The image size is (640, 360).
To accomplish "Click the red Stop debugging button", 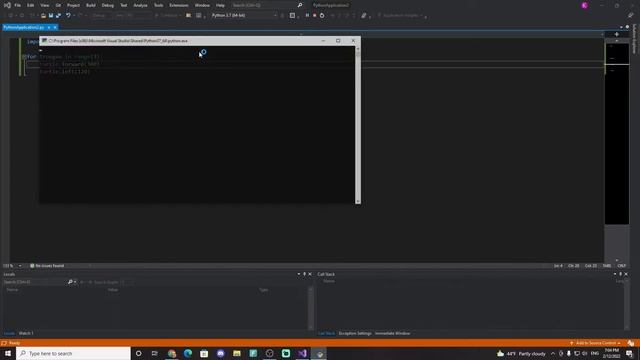I will (x=315, y=16).
